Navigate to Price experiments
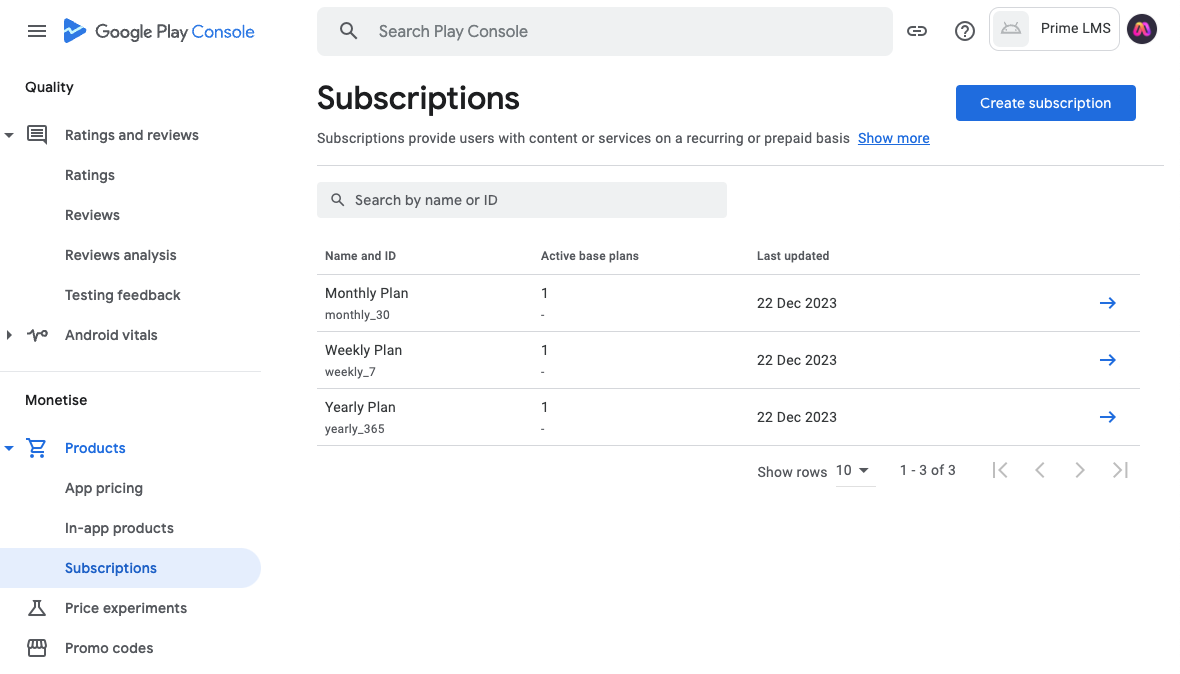The image size is (1180, 674). click(125, 608)
